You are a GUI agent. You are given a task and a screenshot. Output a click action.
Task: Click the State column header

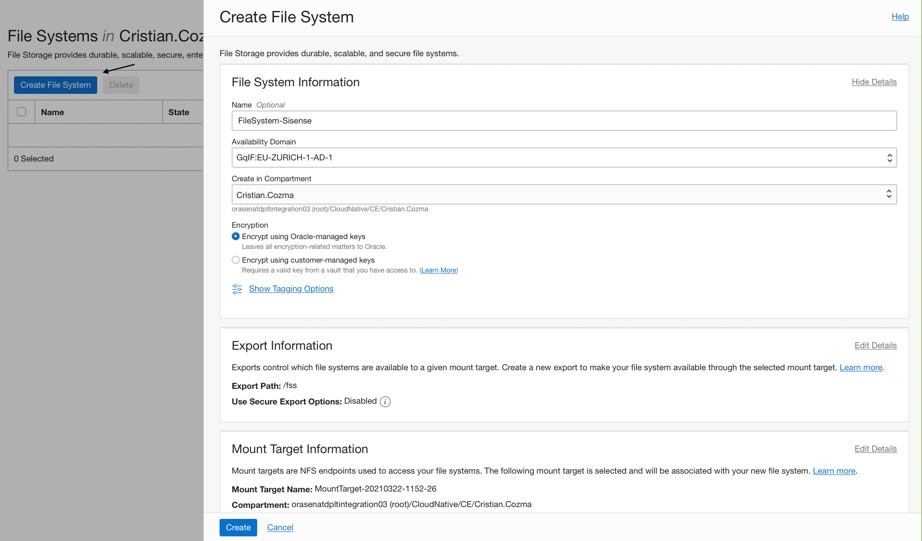pos(179,112)
